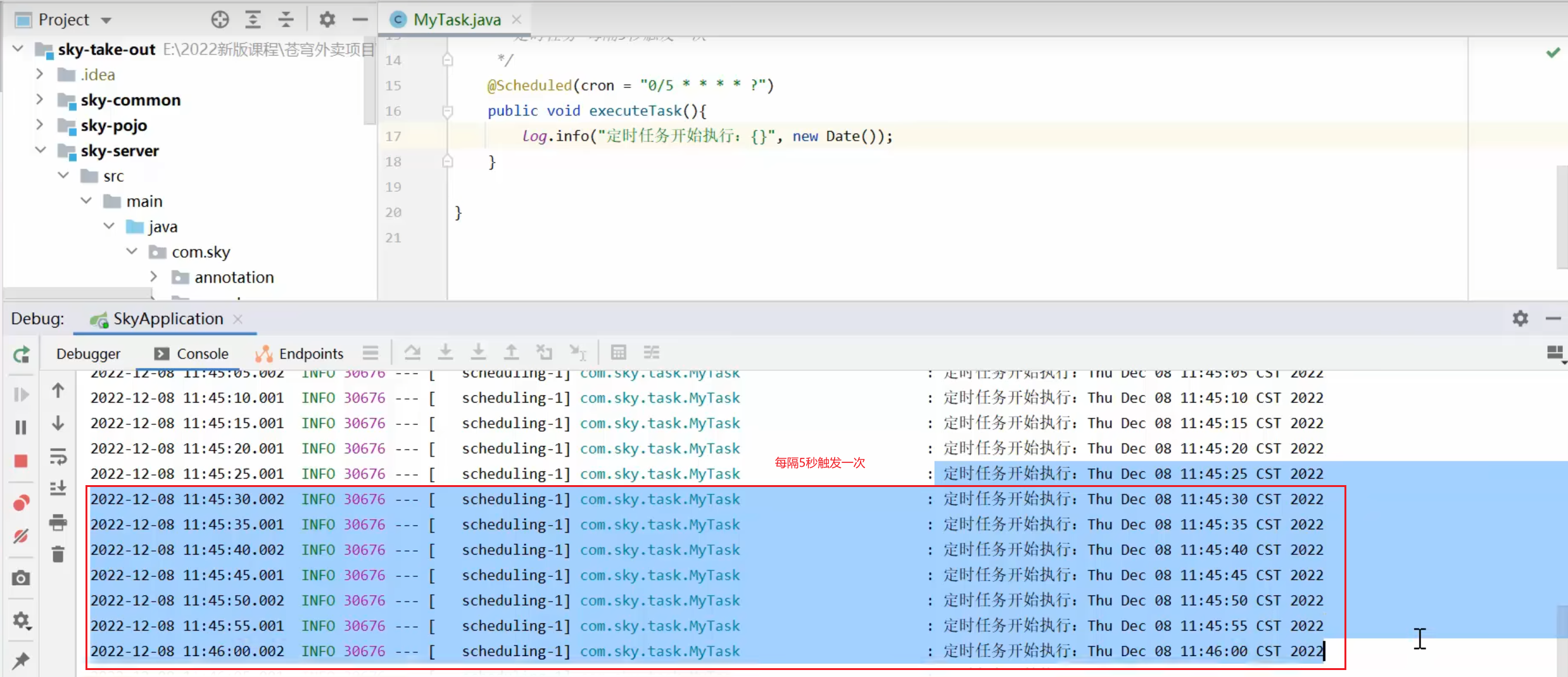
Task: Open the Project view switcher dropdown
Action: pyautogui.click(x=105, y=19)
